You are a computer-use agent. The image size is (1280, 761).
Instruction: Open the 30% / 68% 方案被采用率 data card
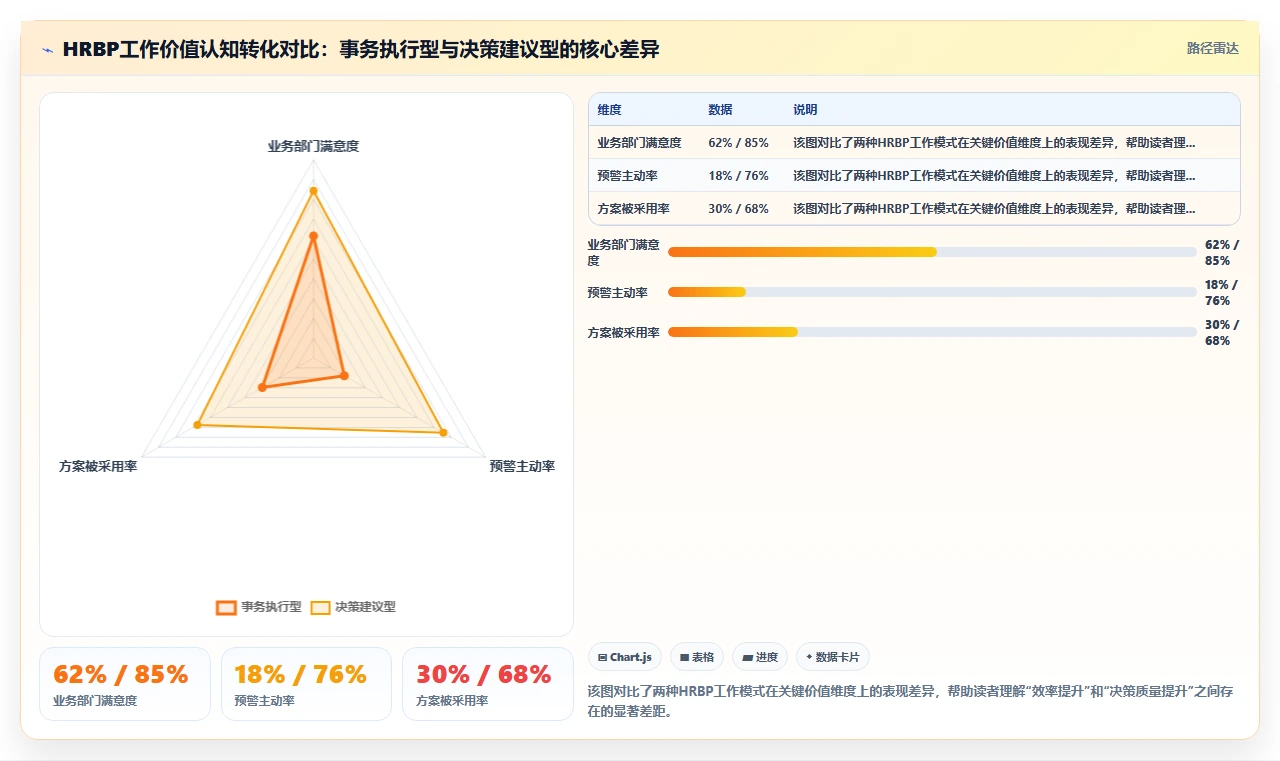point(488,684)
